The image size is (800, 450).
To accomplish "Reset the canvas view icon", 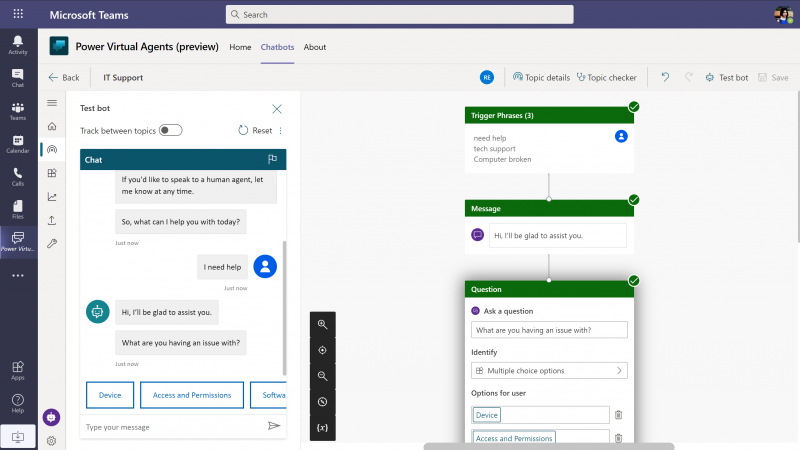I will click(x=322, y=402).
